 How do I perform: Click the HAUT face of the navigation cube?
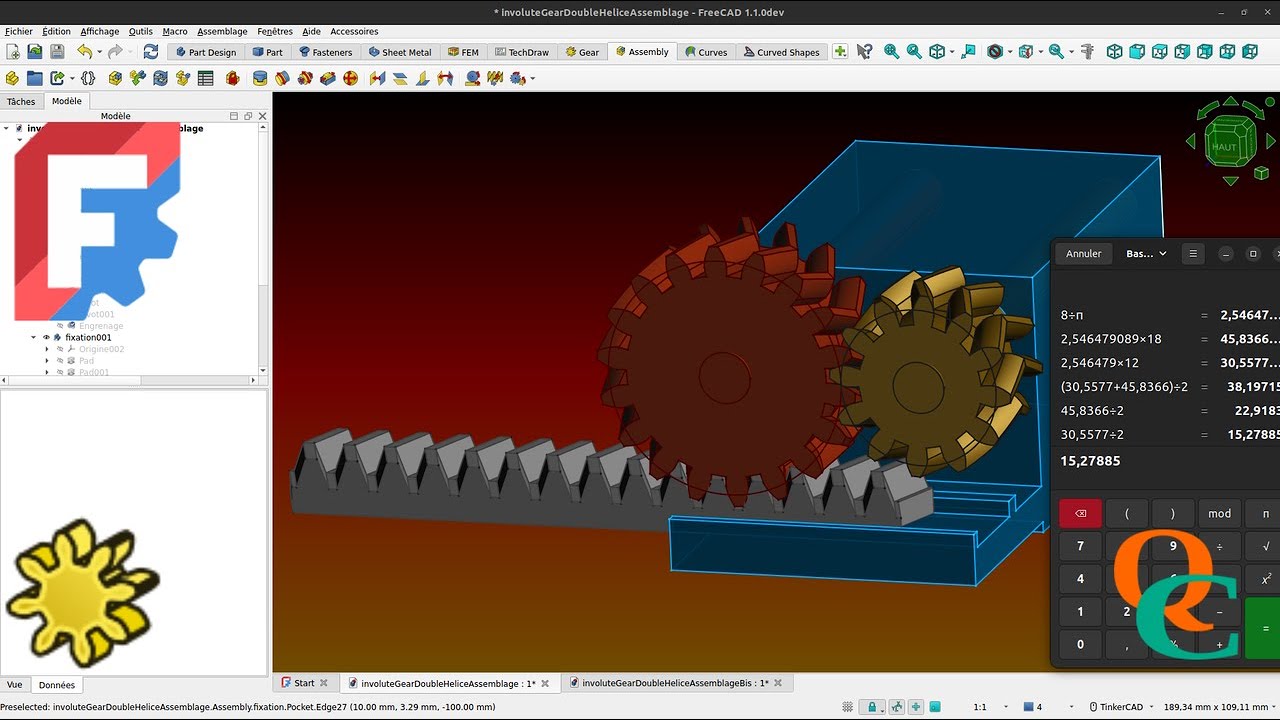pos(1225,146)
